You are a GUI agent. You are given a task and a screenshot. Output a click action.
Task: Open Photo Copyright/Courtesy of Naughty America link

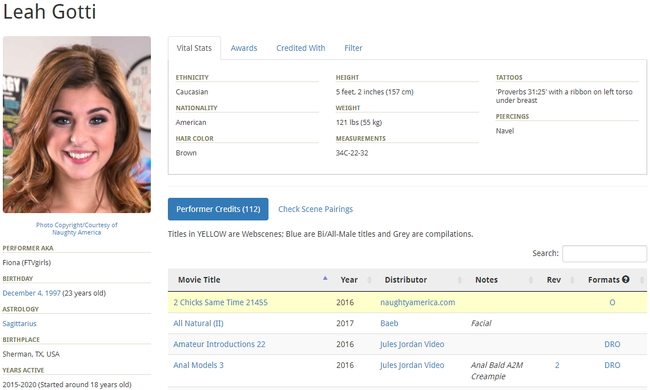tap(77, 229)
